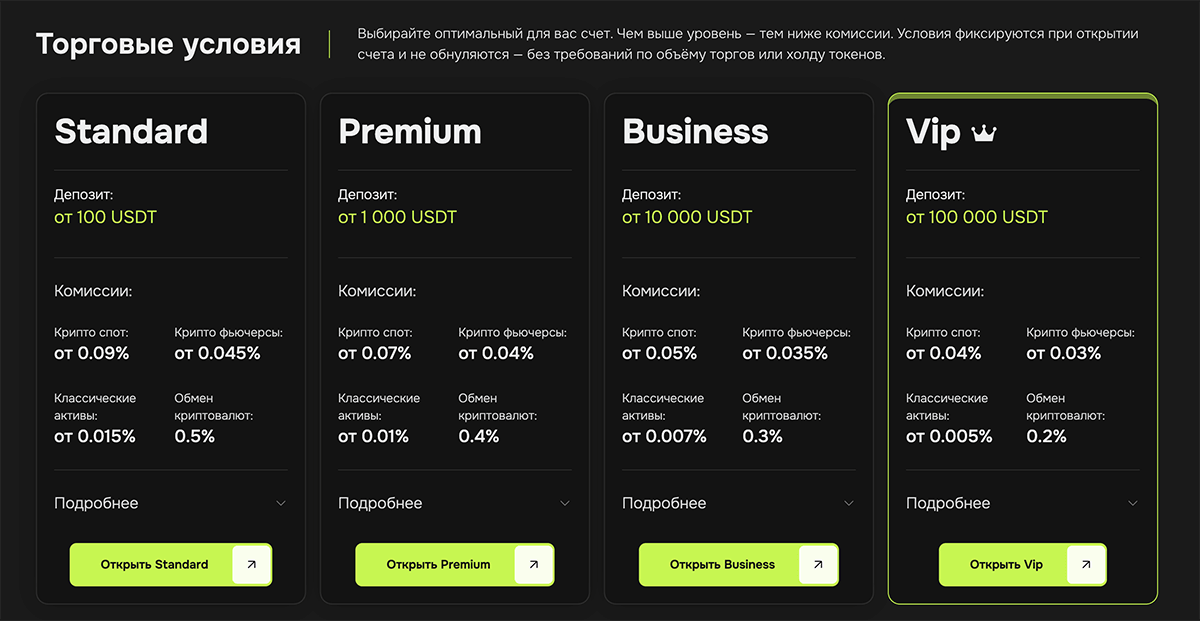Click the Подробнее label in Standard card
1200x621 pixels.
[x=96, y=504]
